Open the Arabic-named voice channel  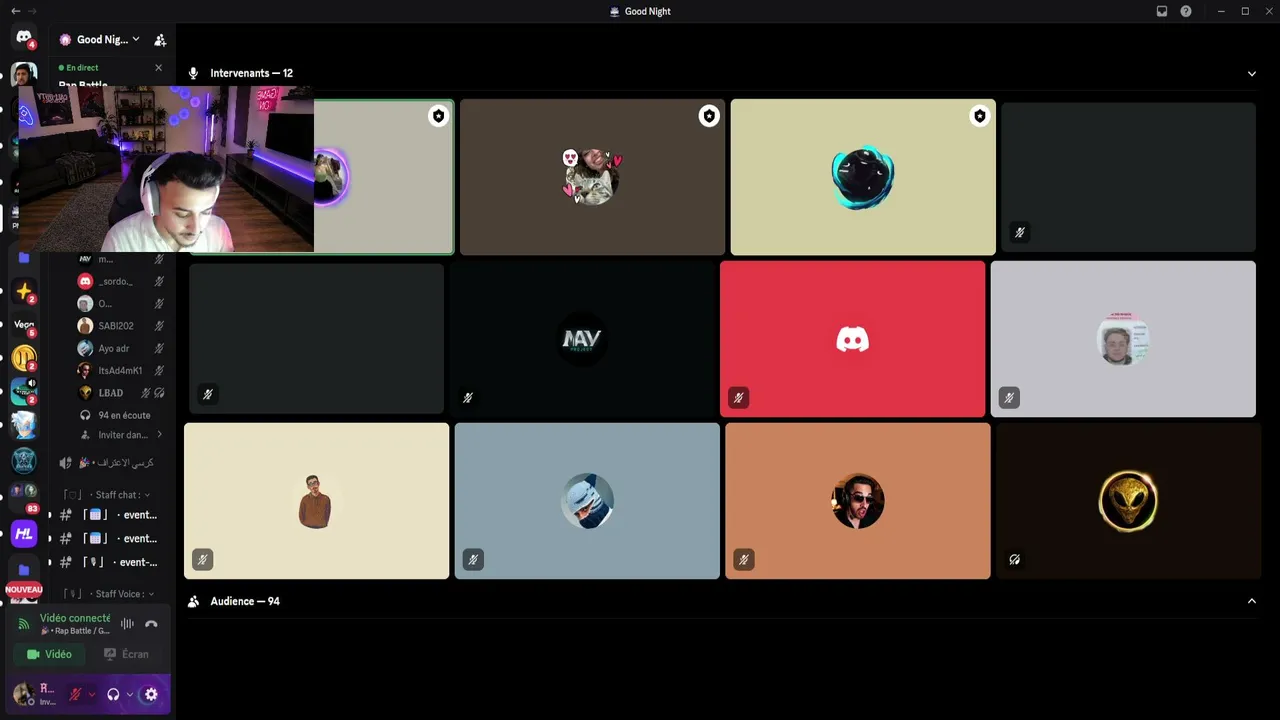[108, 463]
